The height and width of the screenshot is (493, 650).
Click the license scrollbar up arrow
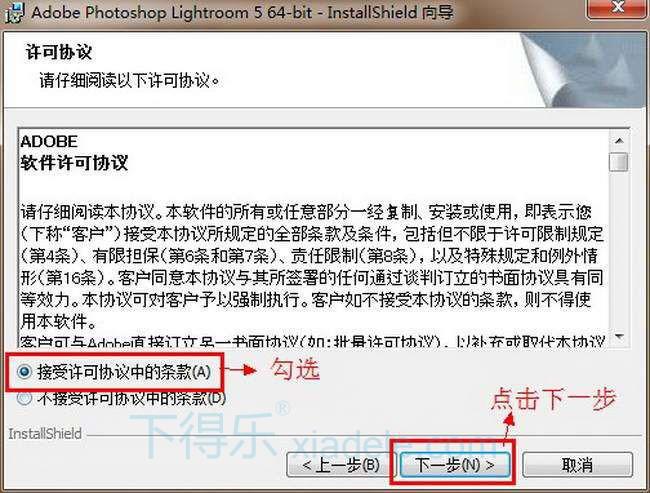point(619,141)
